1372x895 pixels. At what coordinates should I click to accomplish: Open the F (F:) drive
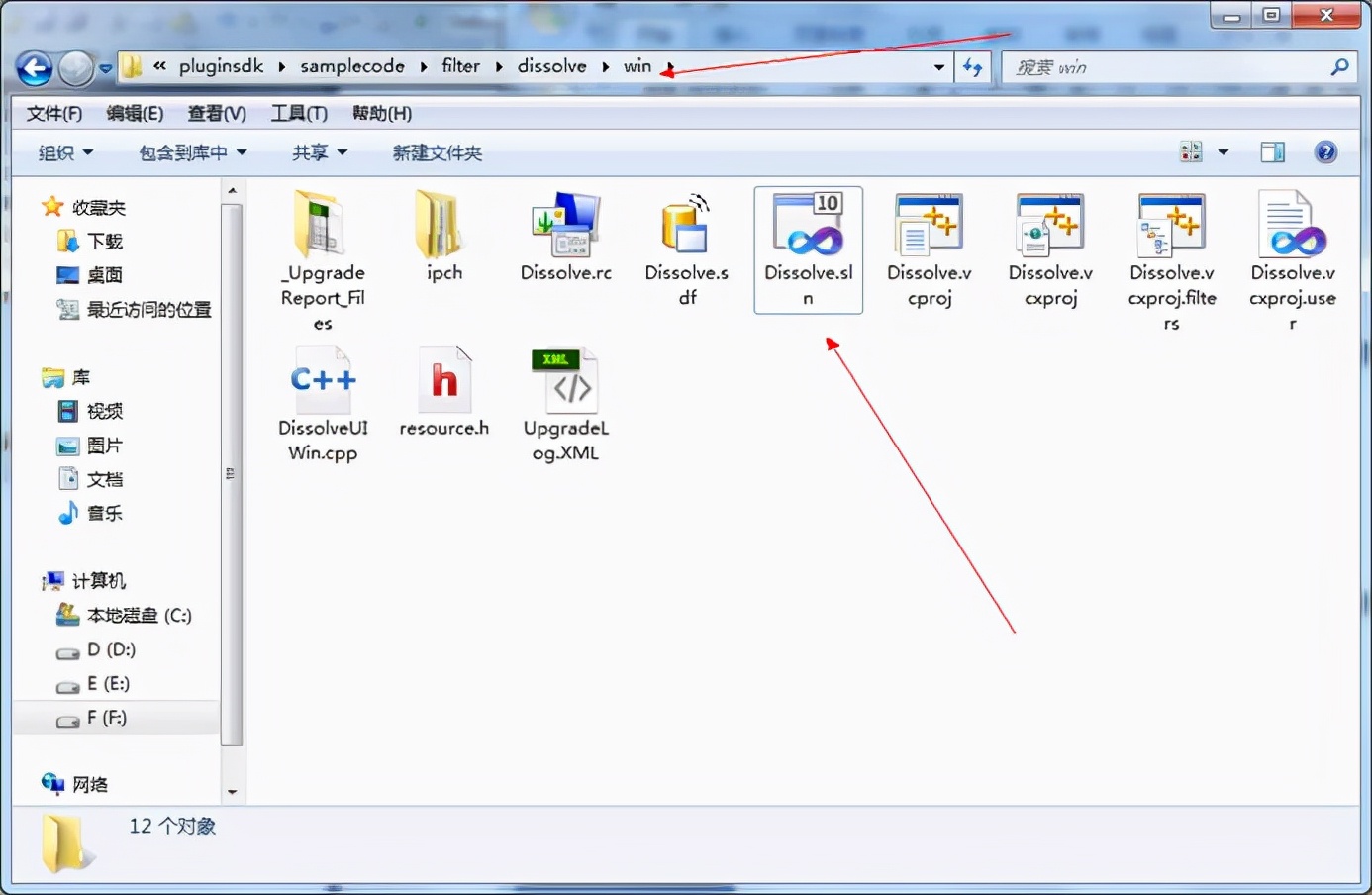tap(107, 717)
